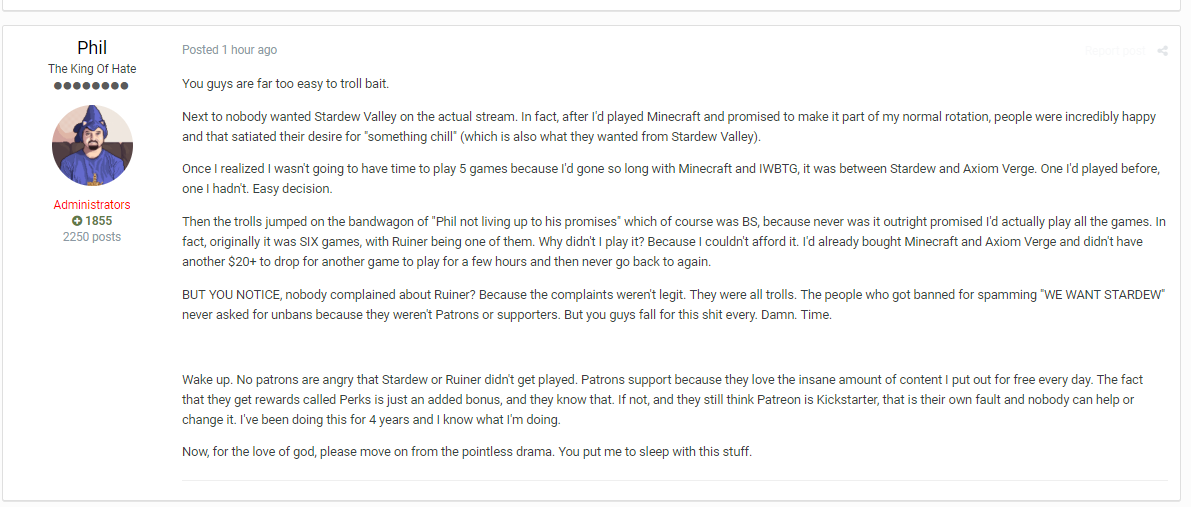Click the 1855 reputation score

(x=98, y=221)
